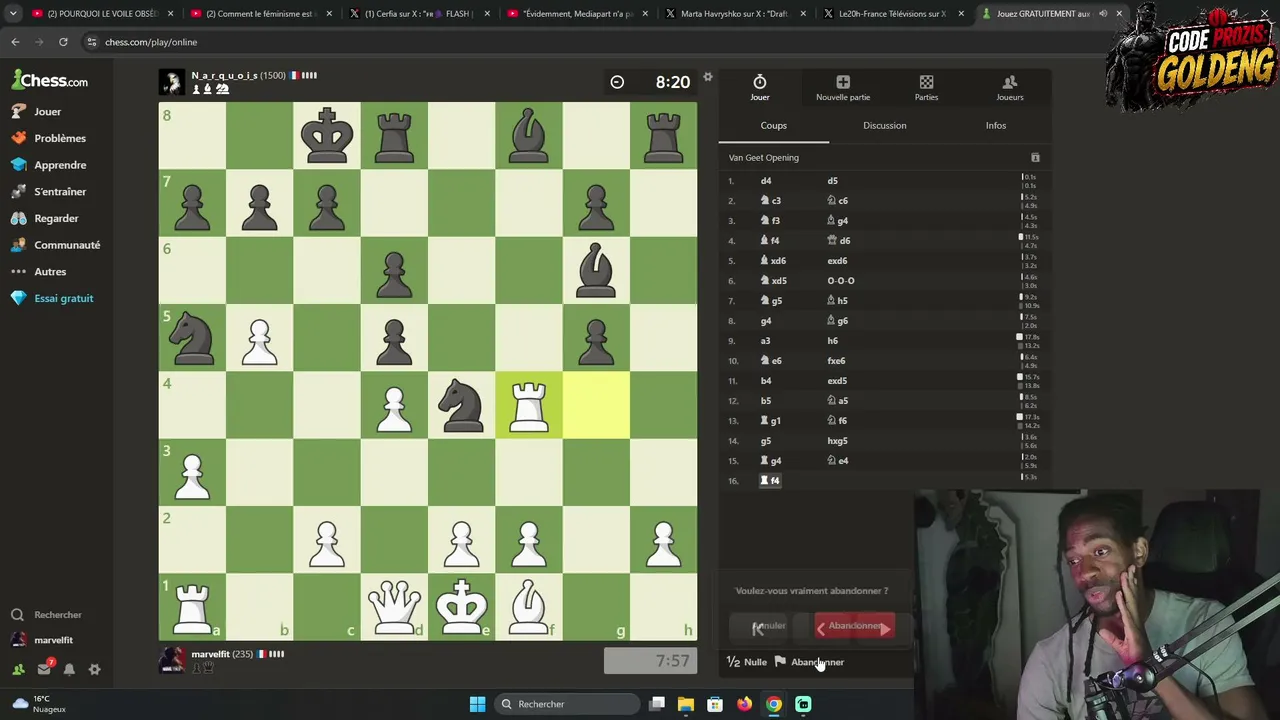
Task: Select the white rook on f4
Action: click(529, 405)
